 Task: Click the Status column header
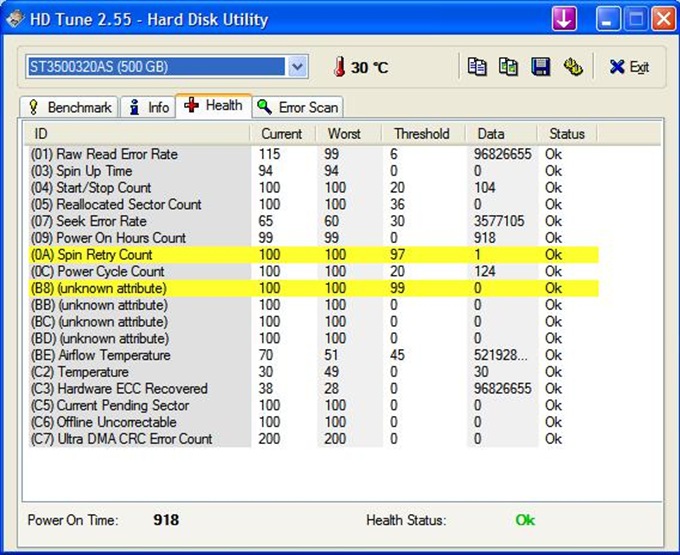566,134
